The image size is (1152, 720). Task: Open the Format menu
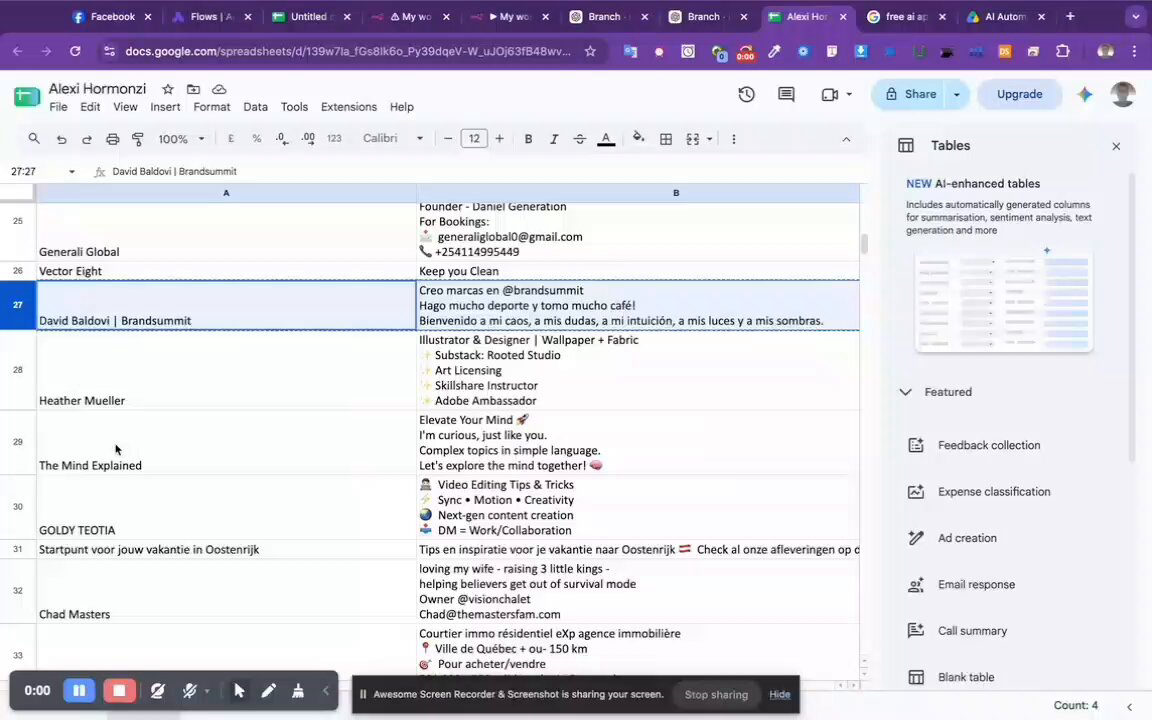pyautogui.click(x=212, y=107)
